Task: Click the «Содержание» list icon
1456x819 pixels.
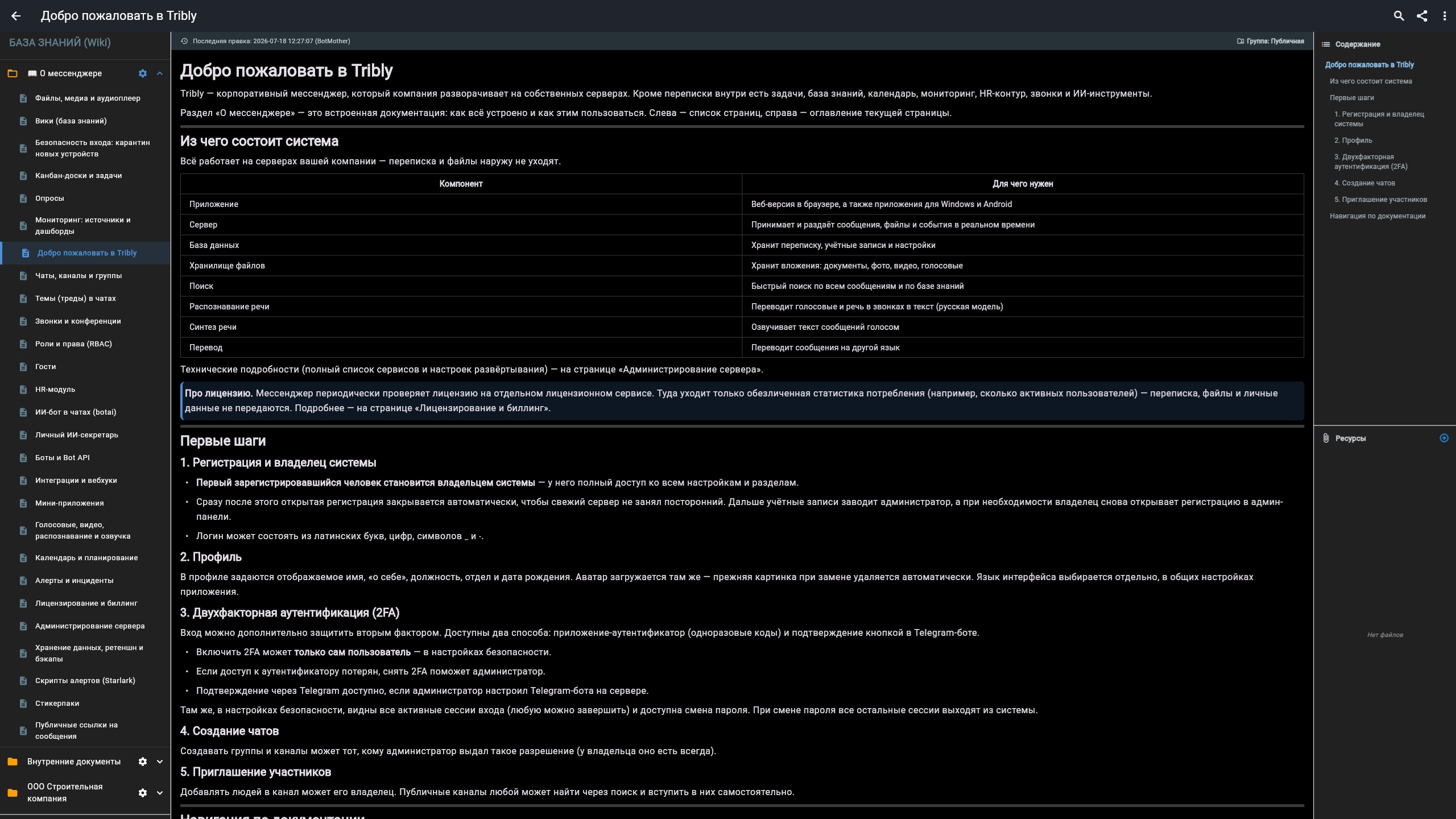Action: pos(1326,44)
